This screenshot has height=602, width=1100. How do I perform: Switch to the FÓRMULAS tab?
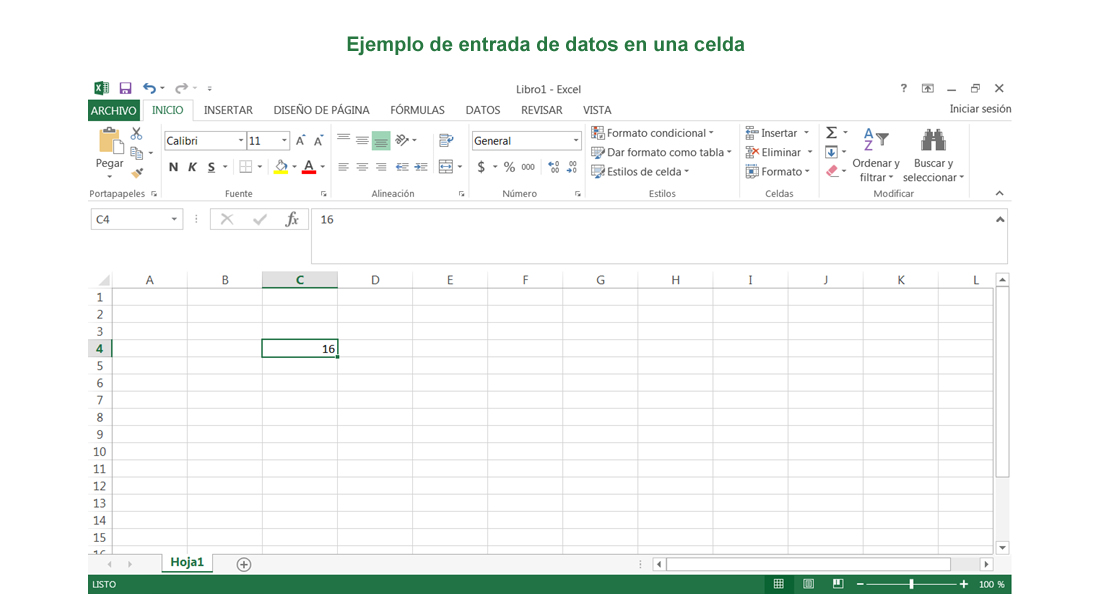[x=417, y=110]
